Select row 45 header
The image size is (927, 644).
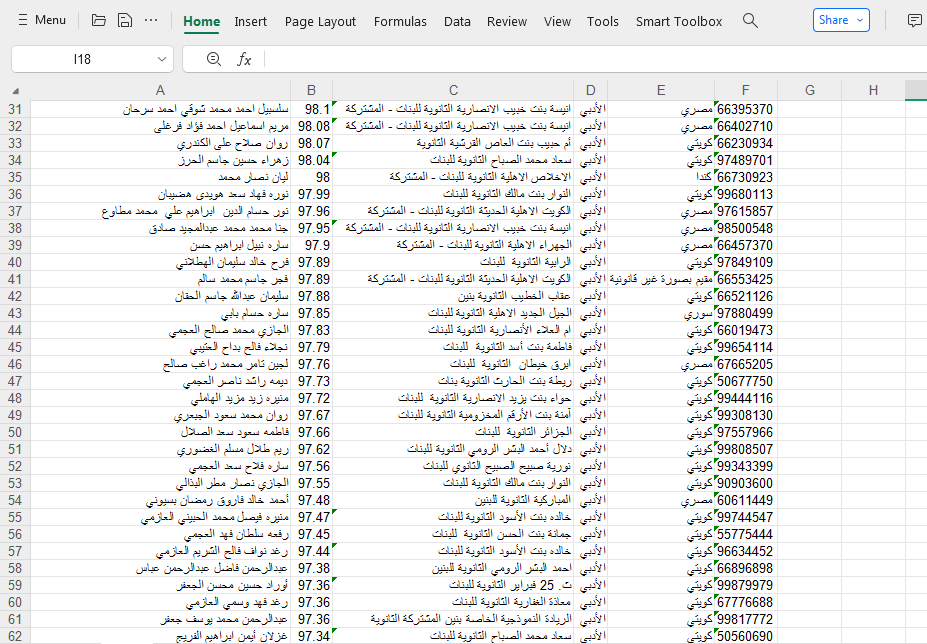point(15,347)
